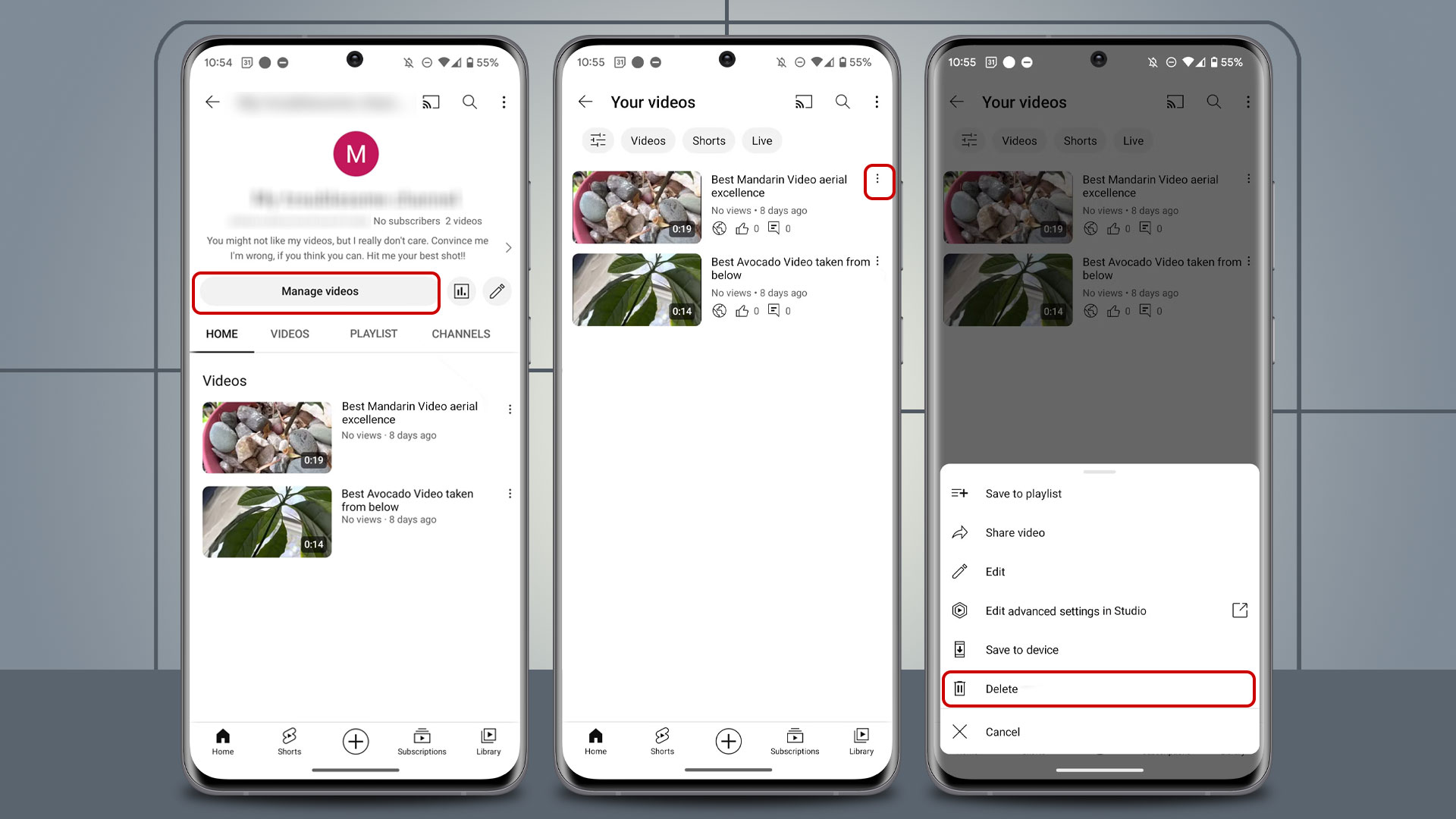The image size is (1456, 819).
Task: Click the comment icon on Best Avocado Video
Action: [774, 310]
